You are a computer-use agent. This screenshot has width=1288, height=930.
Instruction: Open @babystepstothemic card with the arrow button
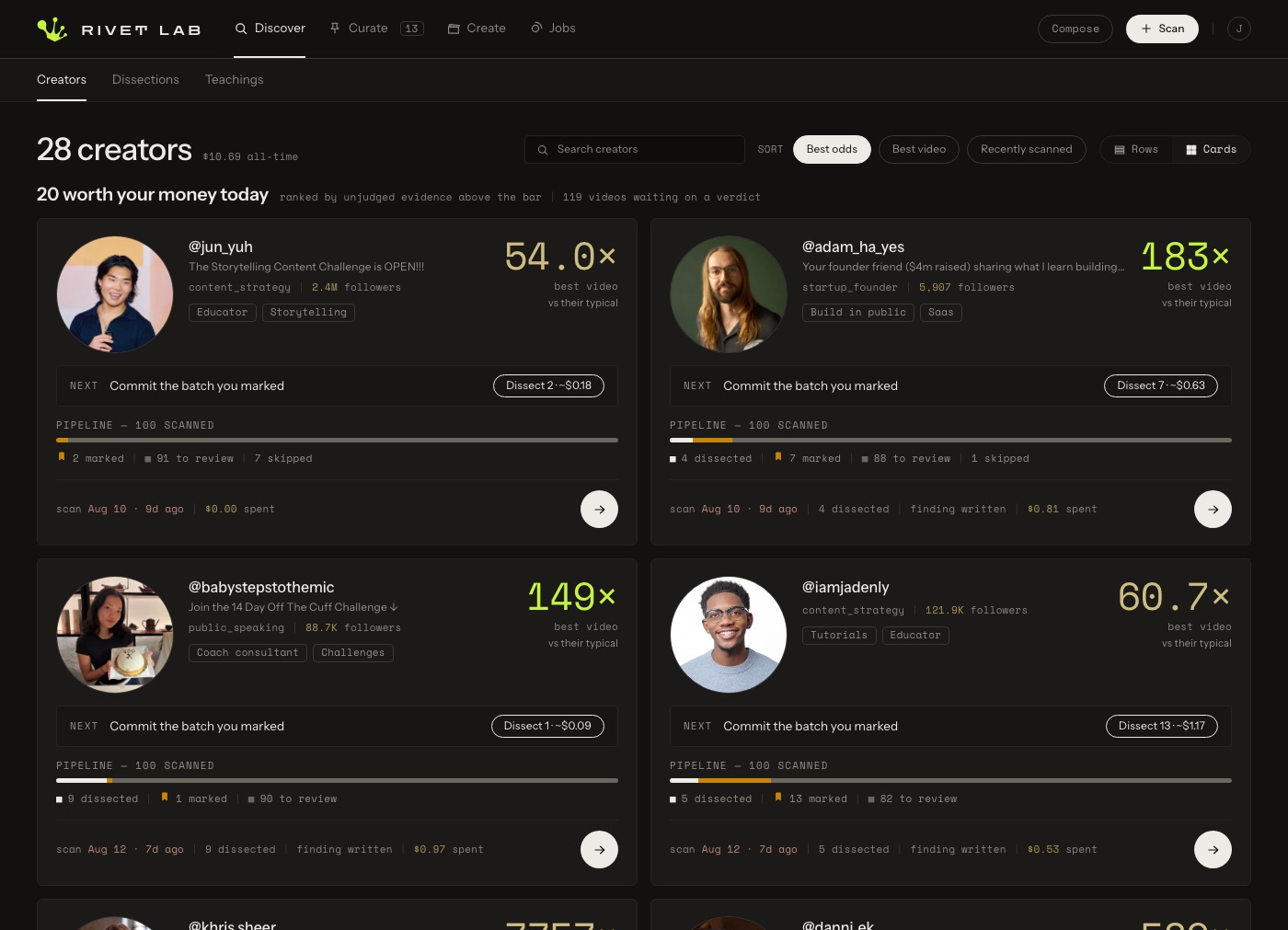(x=599, y=849)
